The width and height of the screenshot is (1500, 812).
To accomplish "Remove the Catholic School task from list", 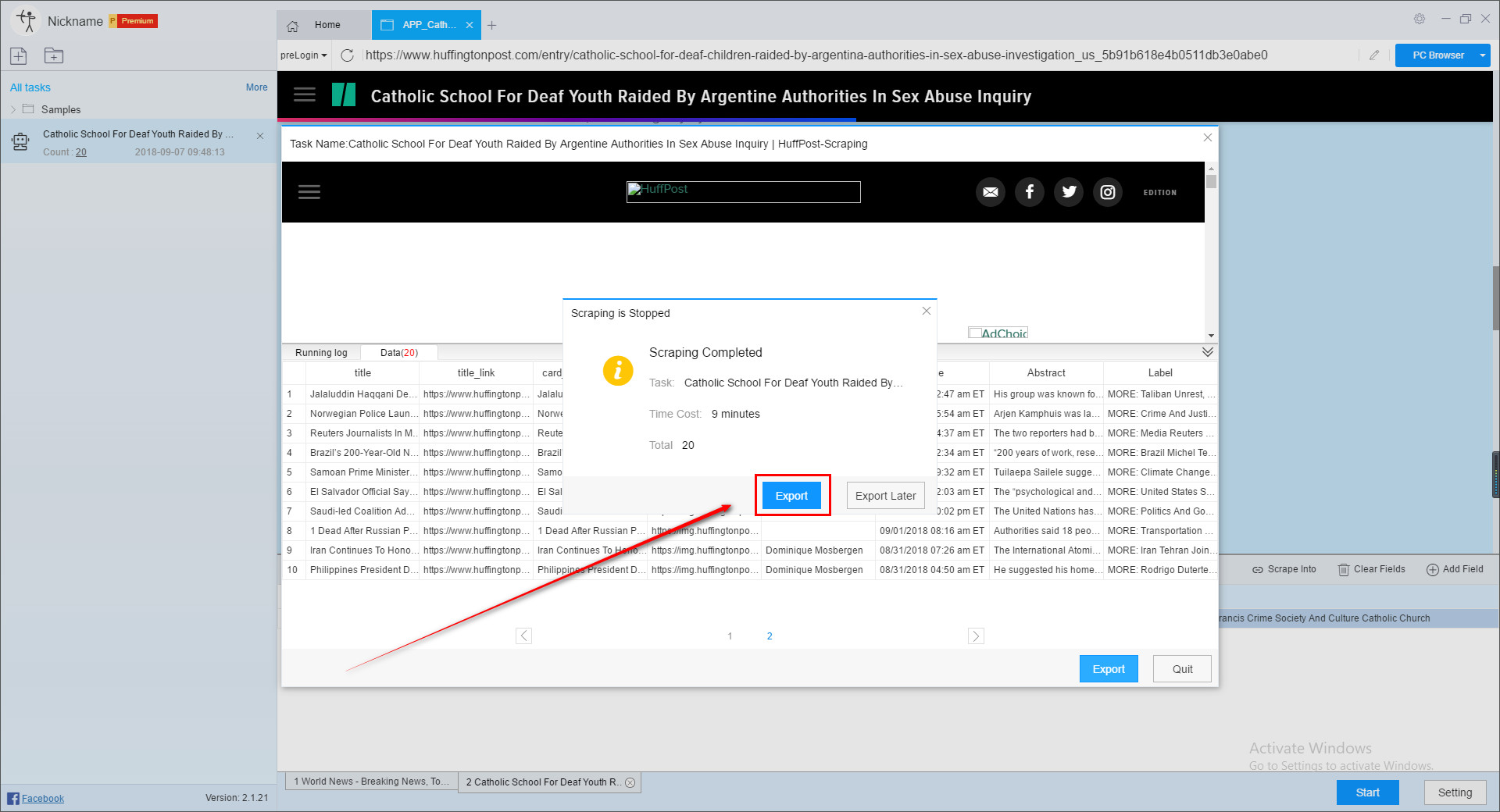I will pos(260,136).
